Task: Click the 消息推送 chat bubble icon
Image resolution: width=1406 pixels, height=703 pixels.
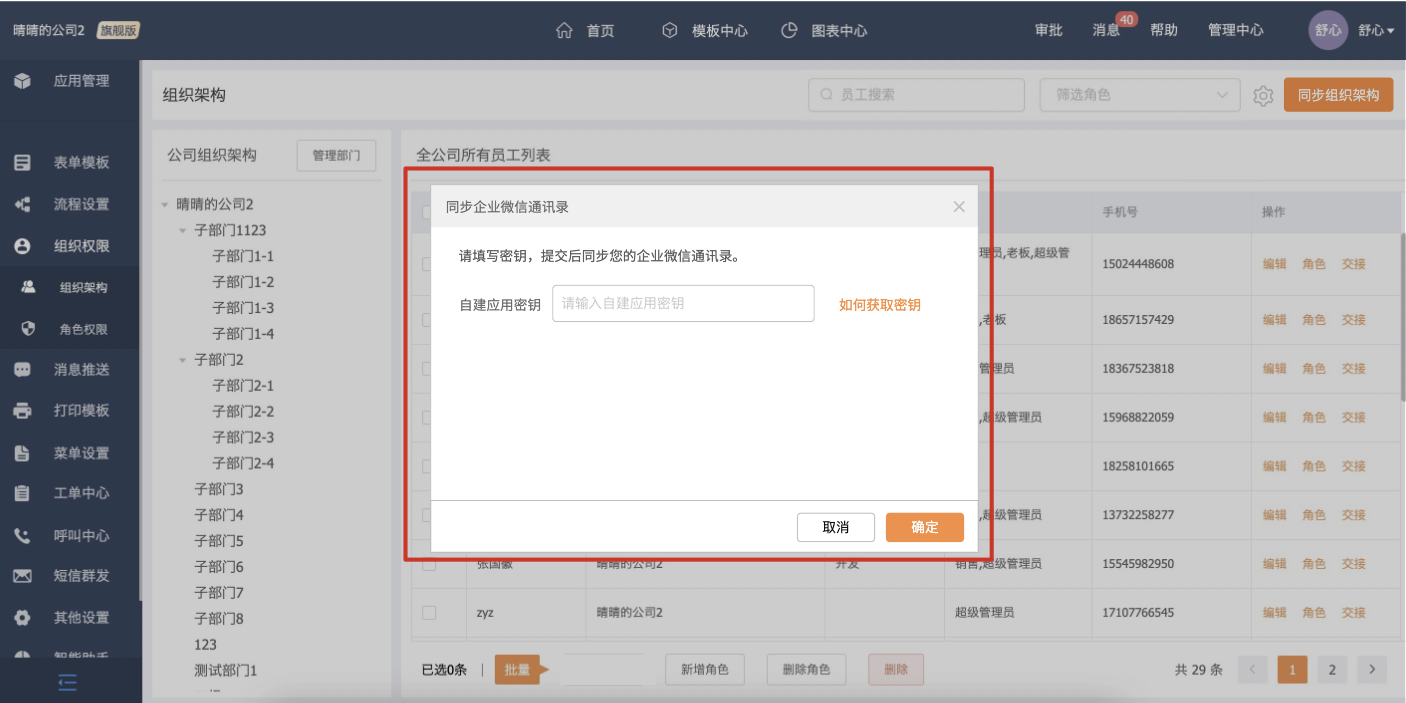Action: coord(22,370)
